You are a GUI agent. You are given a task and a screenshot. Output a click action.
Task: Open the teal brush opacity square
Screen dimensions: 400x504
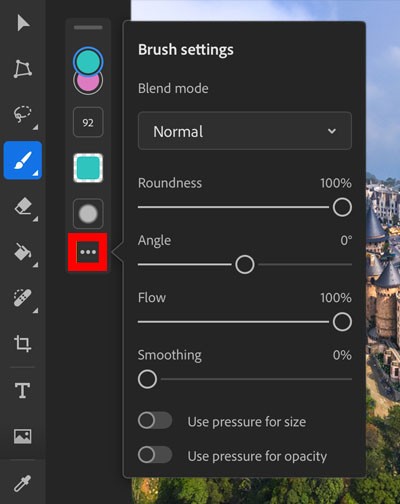pos(88,168)
